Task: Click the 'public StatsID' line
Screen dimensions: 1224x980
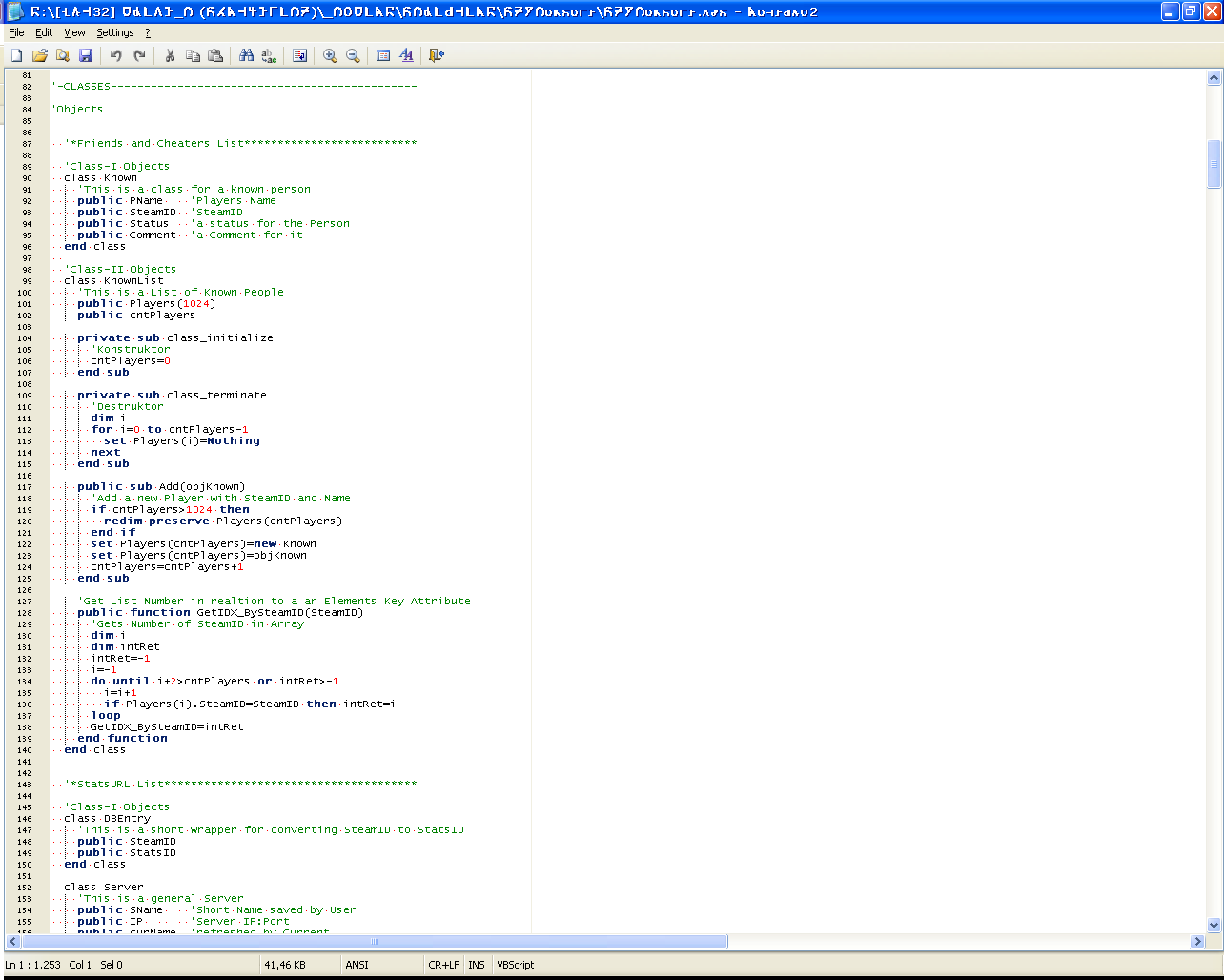Action: tap(127, 852)
